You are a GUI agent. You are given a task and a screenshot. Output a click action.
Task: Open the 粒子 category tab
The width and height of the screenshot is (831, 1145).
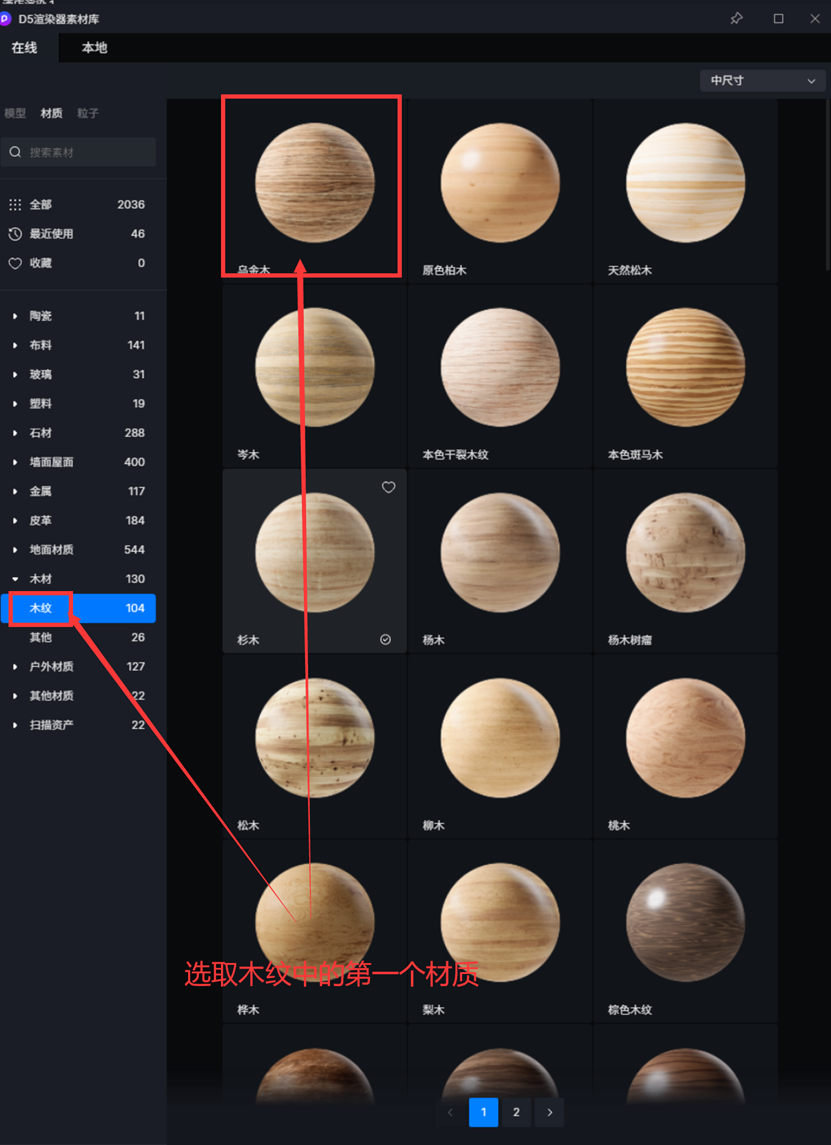click(x=88, y=113)
